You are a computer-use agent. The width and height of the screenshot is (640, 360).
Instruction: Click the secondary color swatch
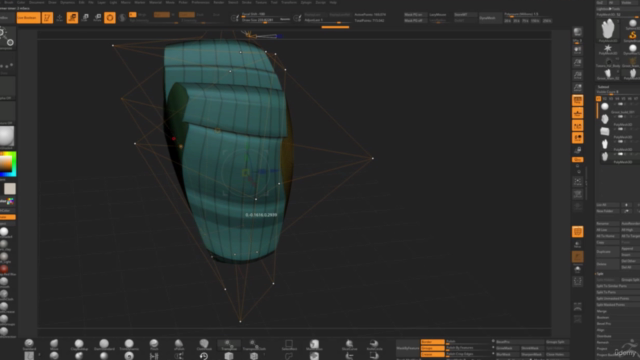click(x=10, y=189)
